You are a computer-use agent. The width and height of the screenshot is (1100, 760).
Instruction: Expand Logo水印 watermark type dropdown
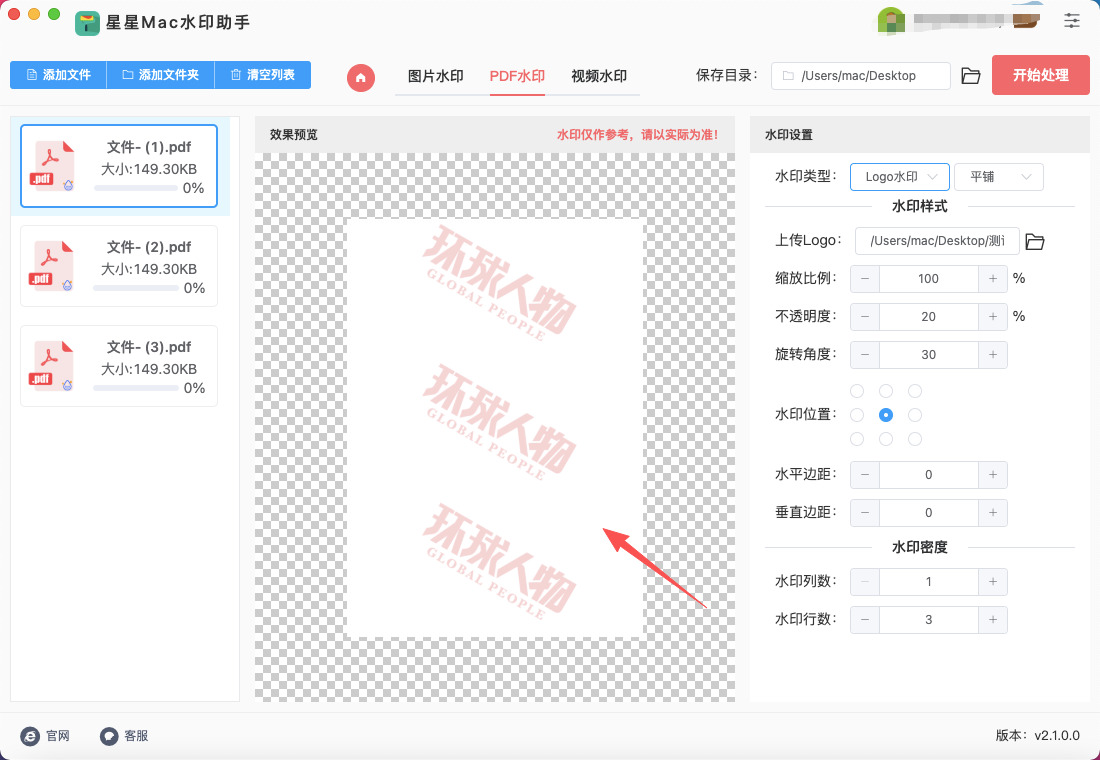click(x=899, y=177)
